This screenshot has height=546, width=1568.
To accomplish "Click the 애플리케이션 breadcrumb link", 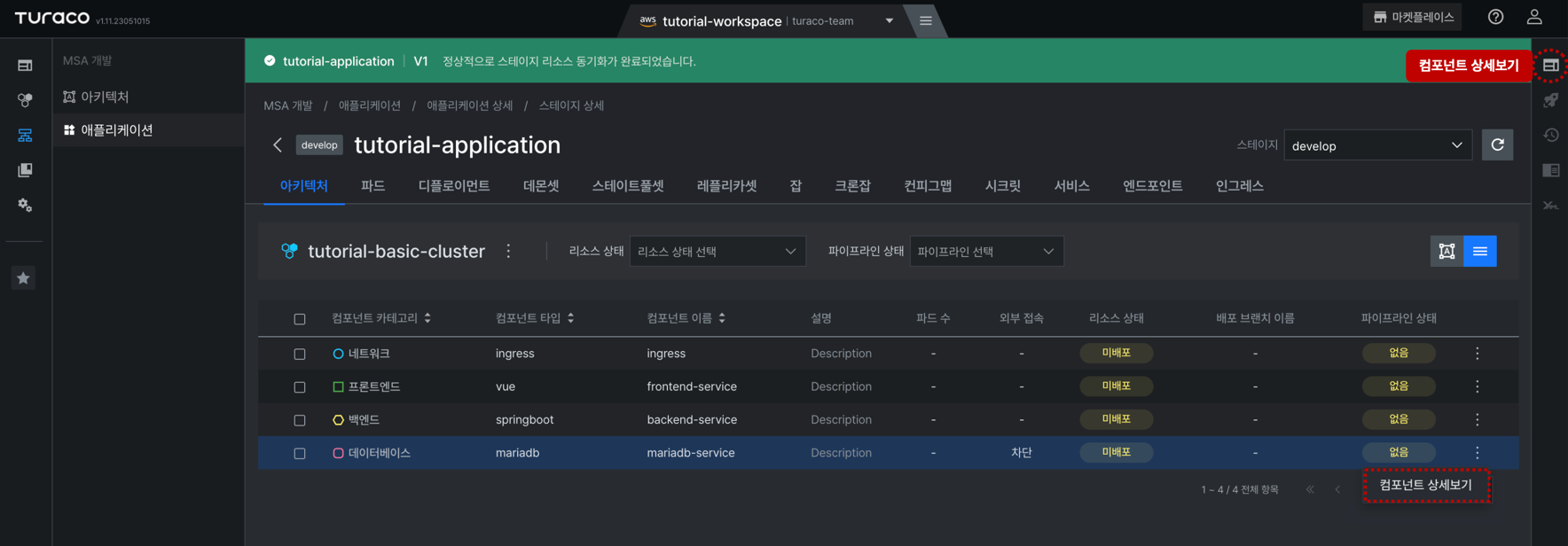I will pos(369,105).
